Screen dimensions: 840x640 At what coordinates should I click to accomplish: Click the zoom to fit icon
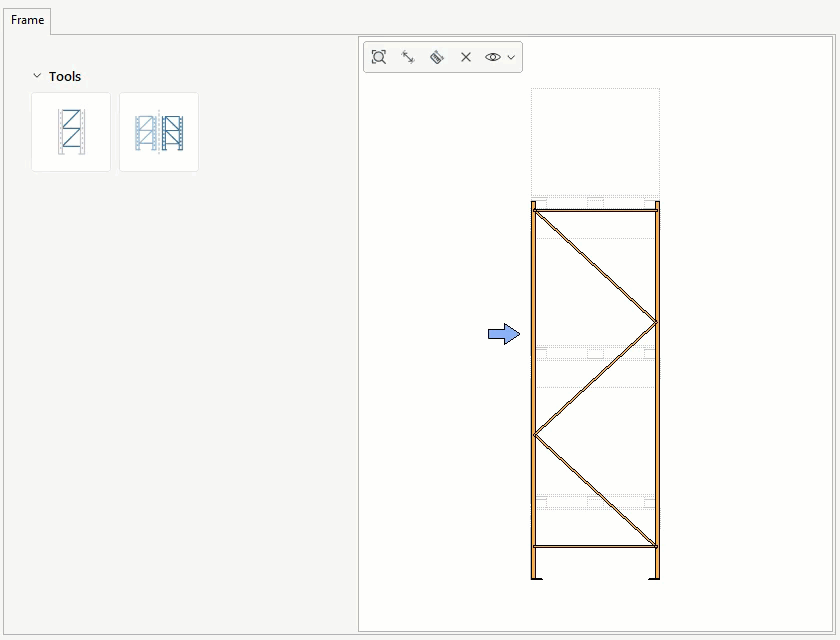379,57
